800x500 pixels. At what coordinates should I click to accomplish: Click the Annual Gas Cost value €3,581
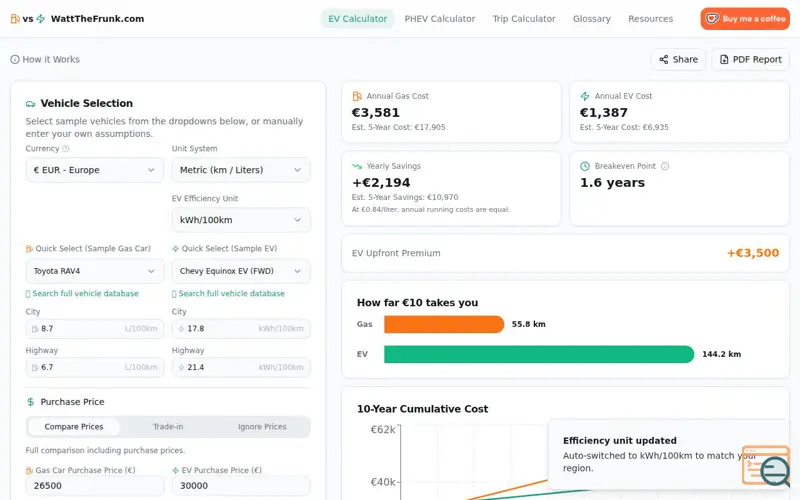(376, 112)
